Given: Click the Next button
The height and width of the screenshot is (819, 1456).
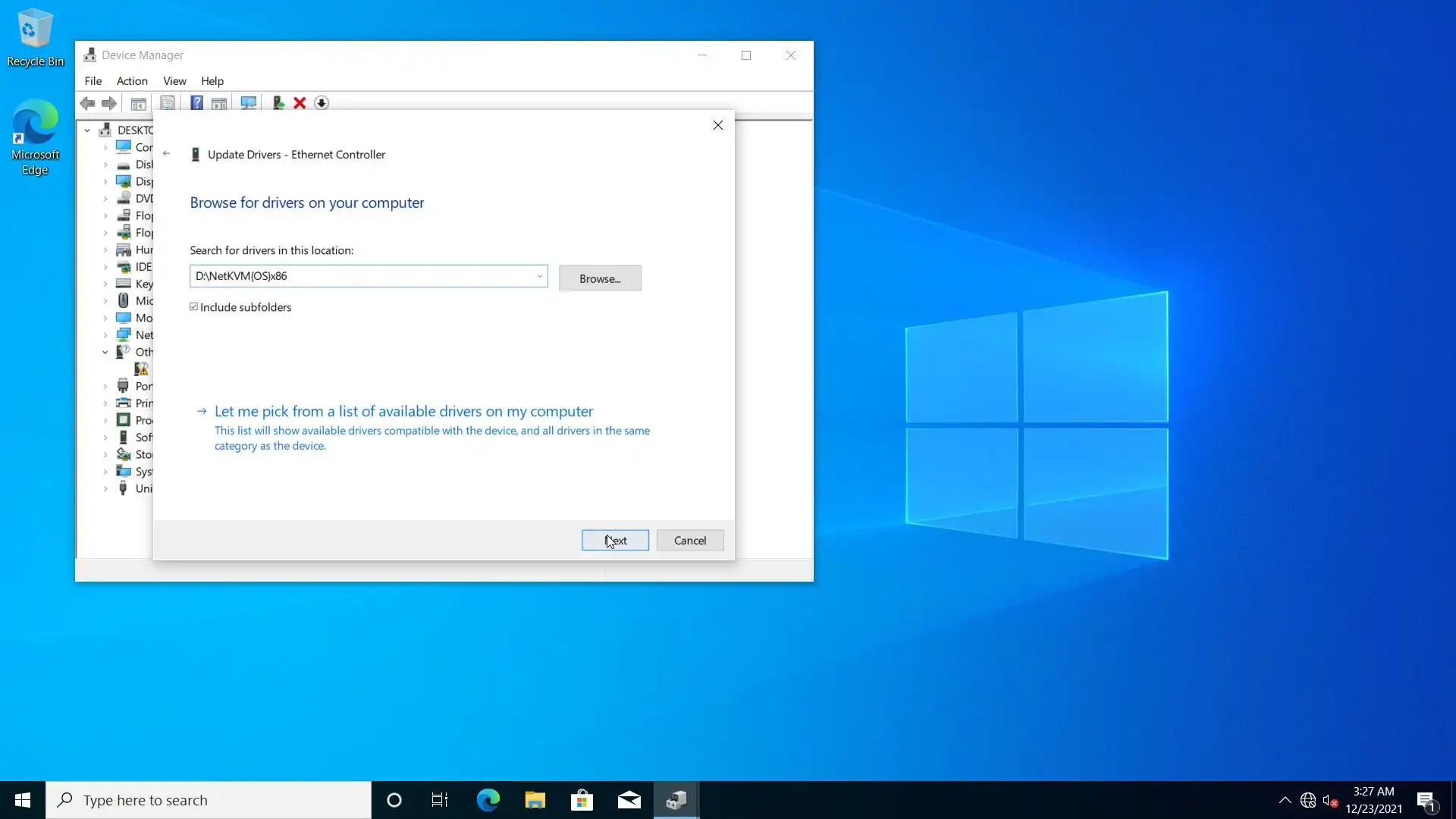Looking at the screenshot, I should click(615, 541).
